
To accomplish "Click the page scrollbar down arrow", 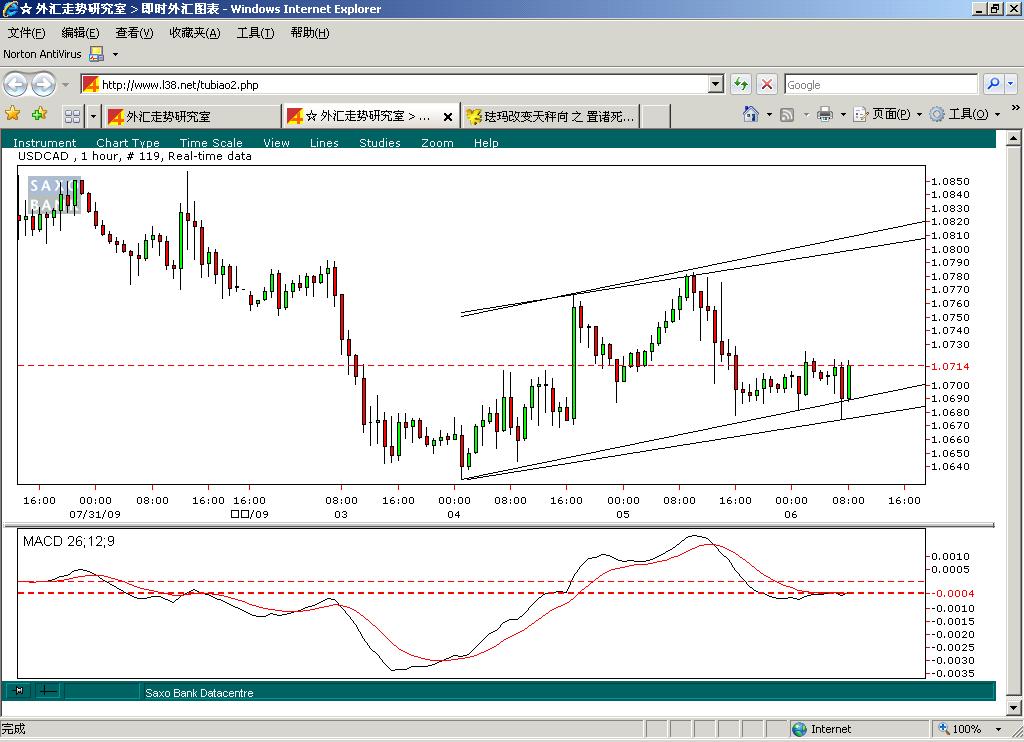I will (1013, 707).
